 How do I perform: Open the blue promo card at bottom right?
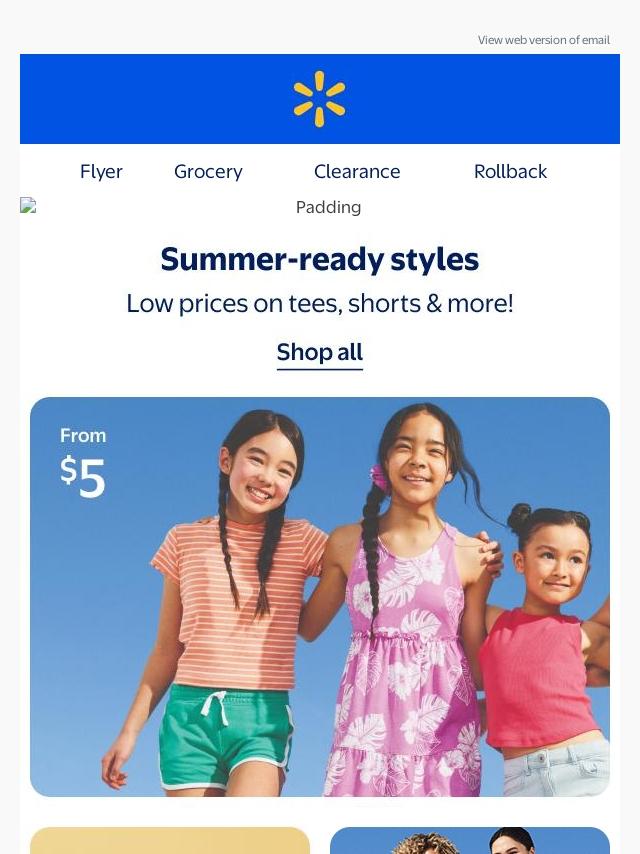pyautogui.click(x=470, y=840)
